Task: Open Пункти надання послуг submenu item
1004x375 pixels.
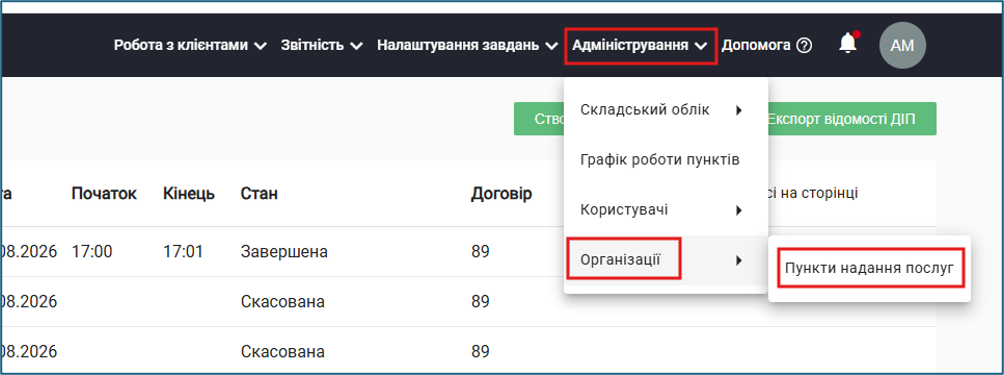Action: 870,269
